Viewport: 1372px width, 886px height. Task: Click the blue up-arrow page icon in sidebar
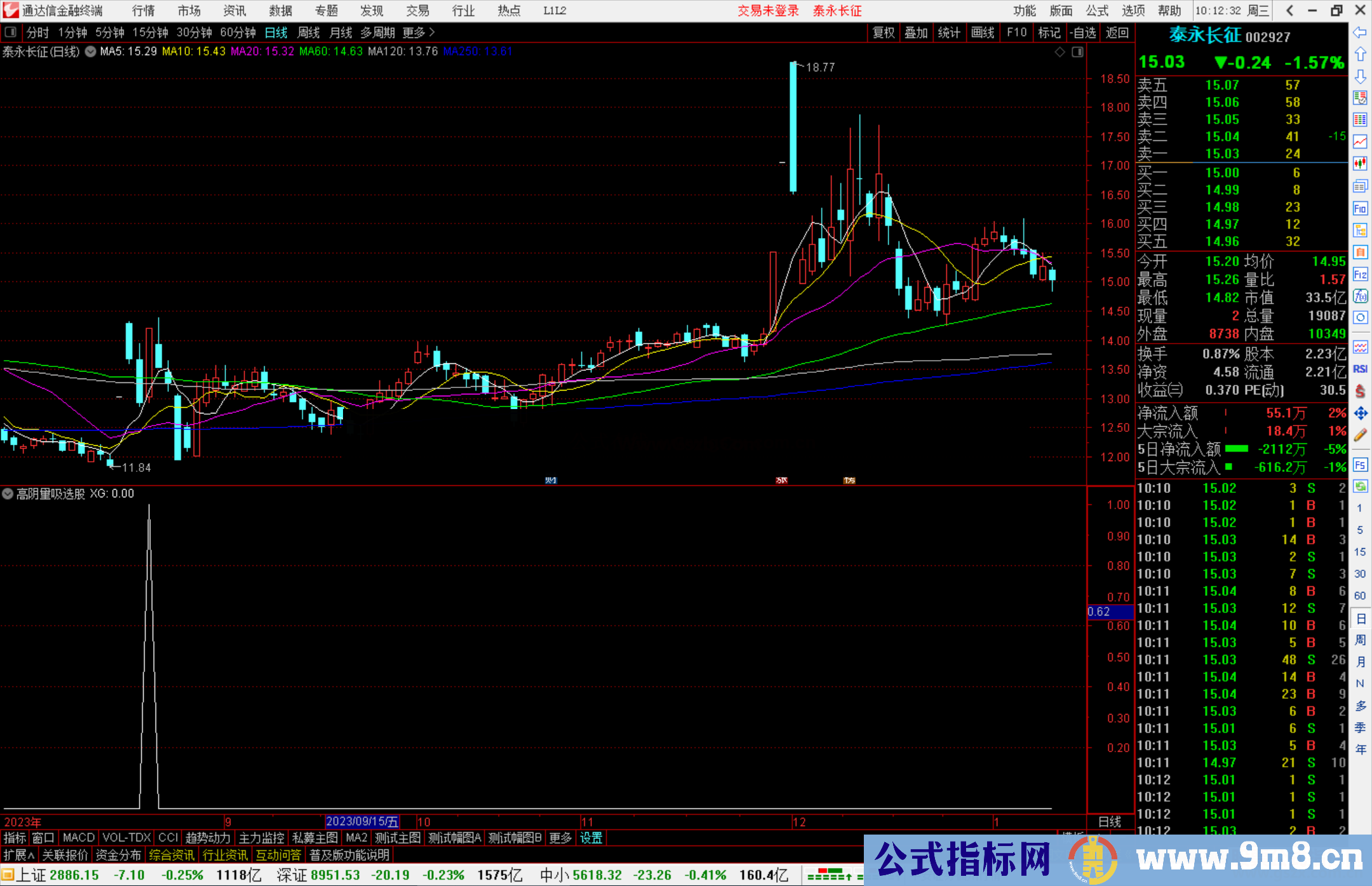click(1361, 54)
